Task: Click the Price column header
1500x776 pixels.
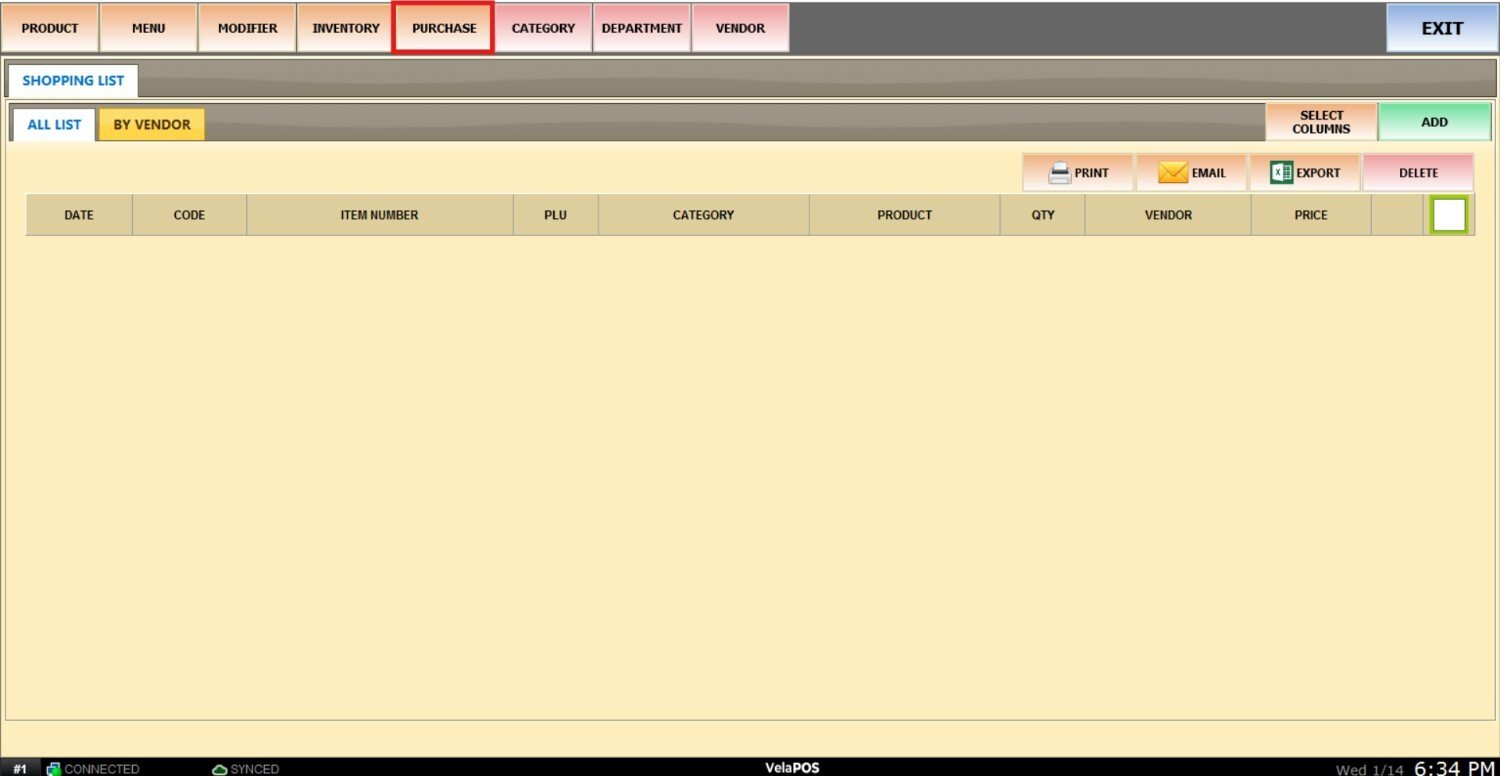Action: tap(1311, 215)
